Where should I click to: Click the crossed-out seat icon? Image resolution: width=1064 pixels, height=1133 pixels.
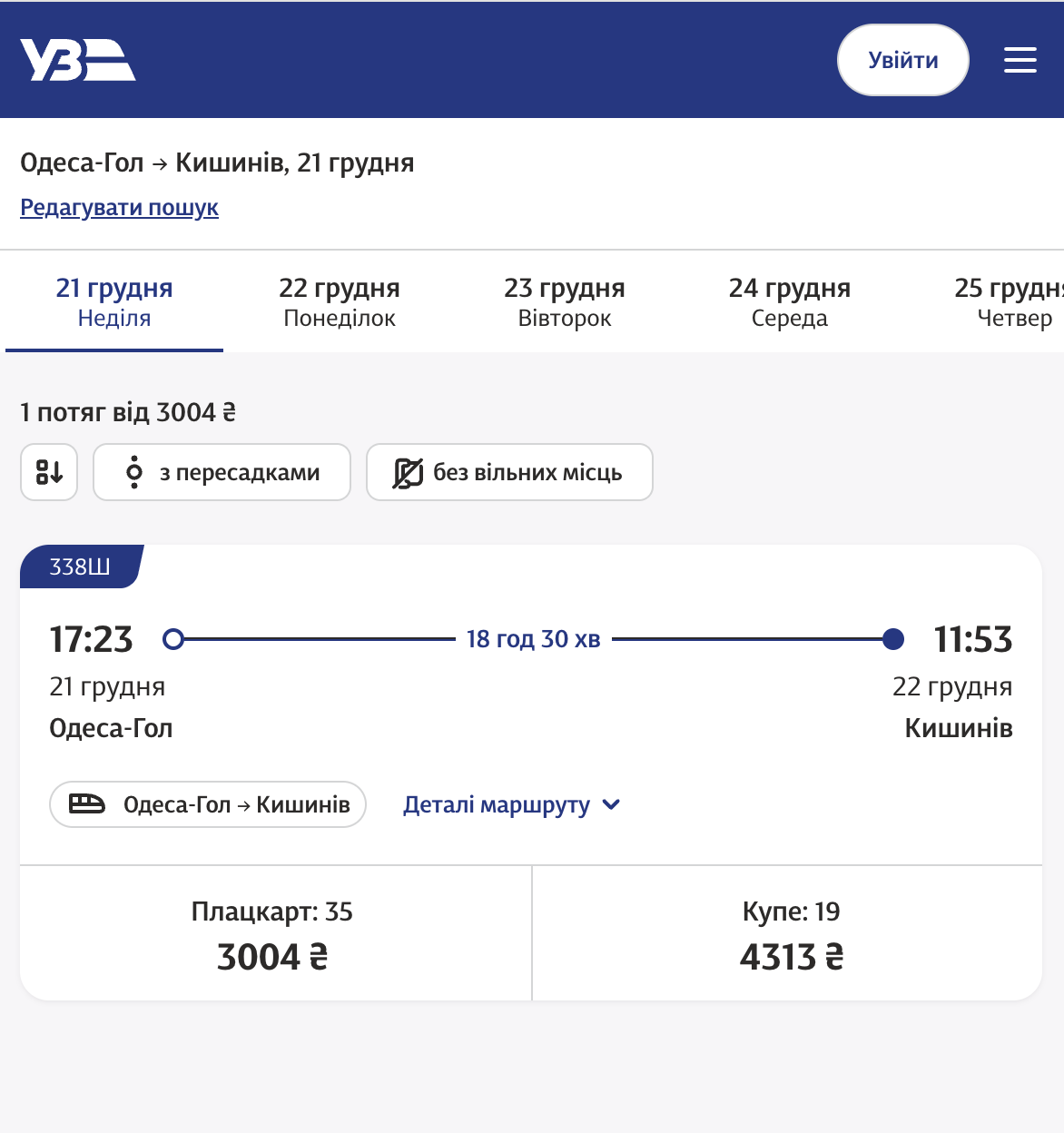pyautogui.click(x=408, y=473)
